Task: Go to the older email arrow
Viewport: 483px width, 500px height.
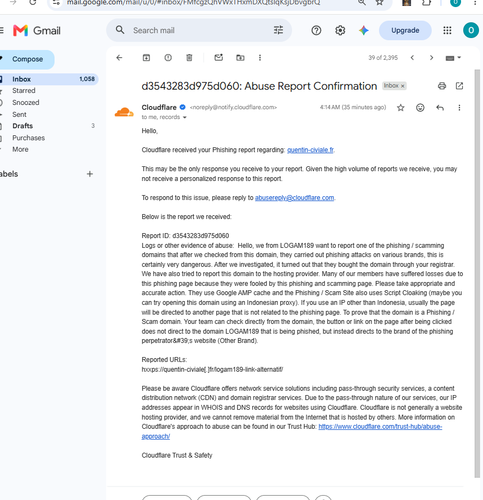Action: point(431,58)
